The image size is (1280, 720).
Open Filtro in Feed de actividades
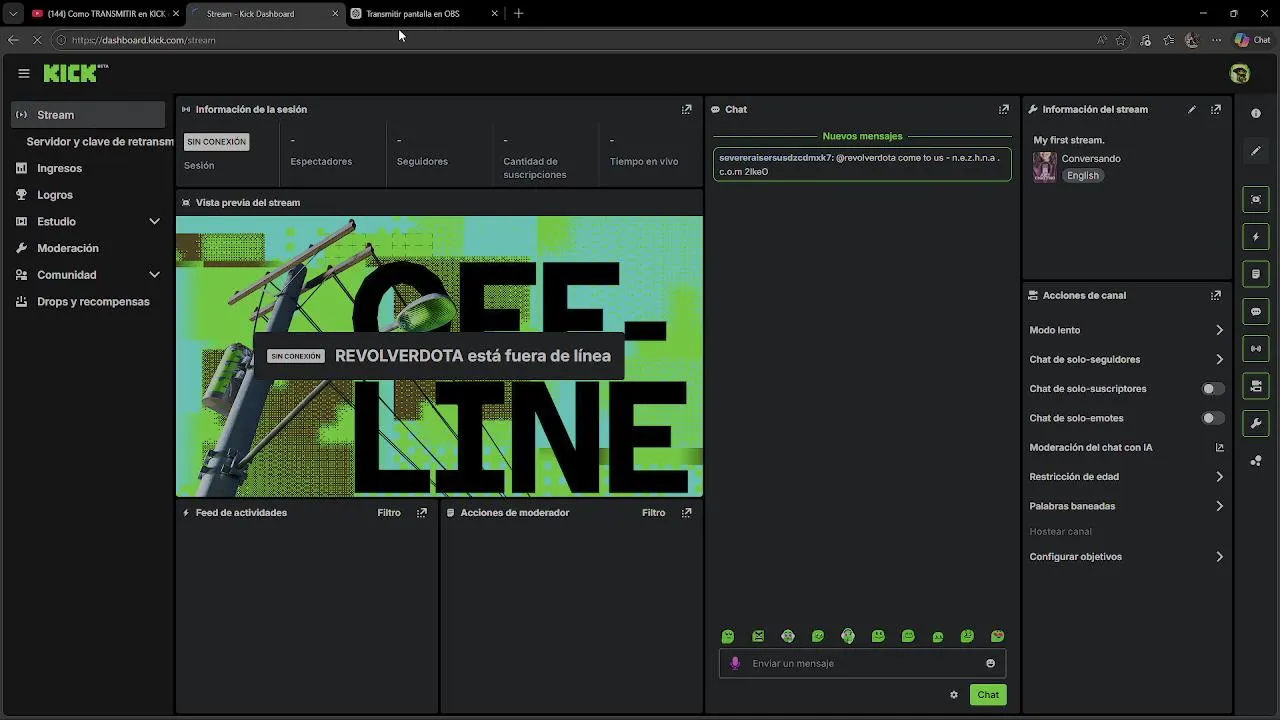point(389,512)
